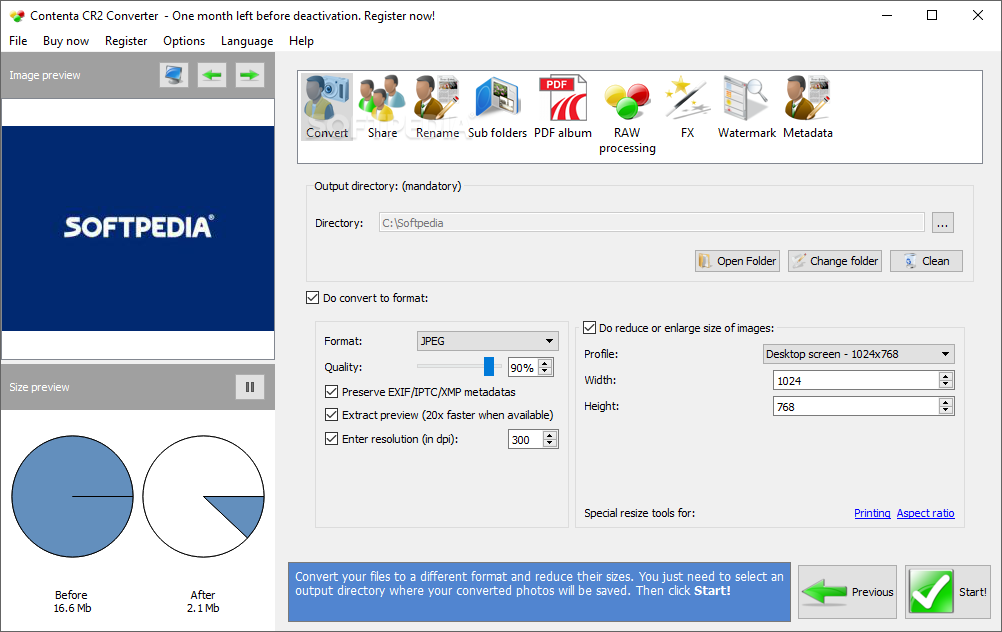The width and height of the screenshot is (1002, 632).
Task: Increase dpi resolution with up arrow
Action: coord(550,435)
